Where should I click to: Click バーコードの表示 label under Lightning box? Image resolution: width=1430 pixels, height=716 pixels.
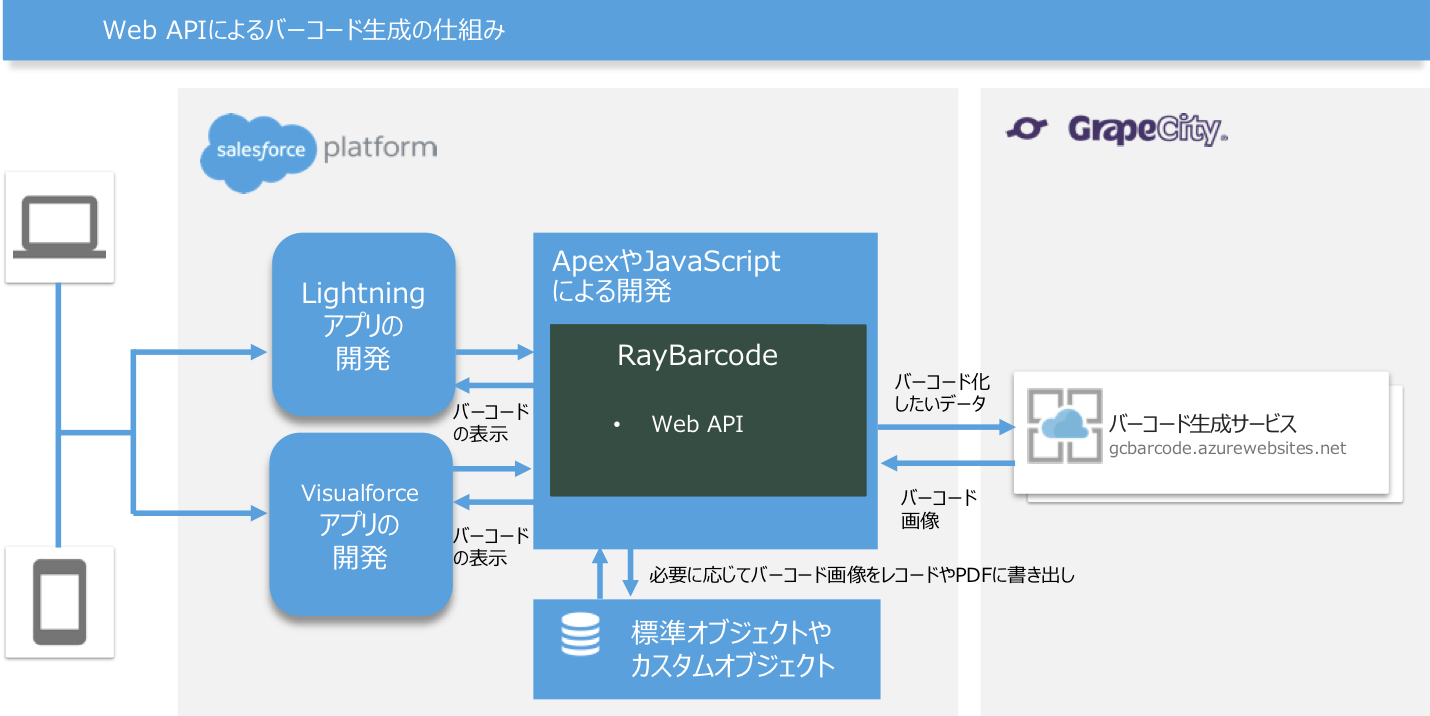click(491, 423)
